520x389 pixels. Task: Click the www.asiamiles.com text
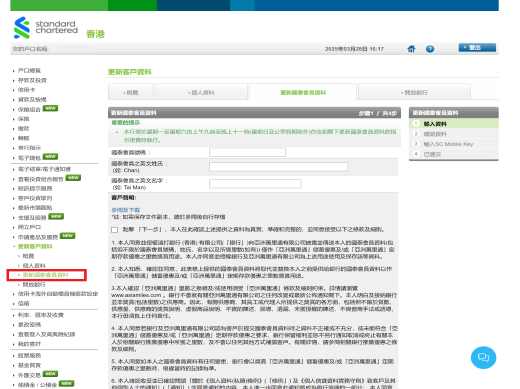pyautogui.click(x=136, y=295)
